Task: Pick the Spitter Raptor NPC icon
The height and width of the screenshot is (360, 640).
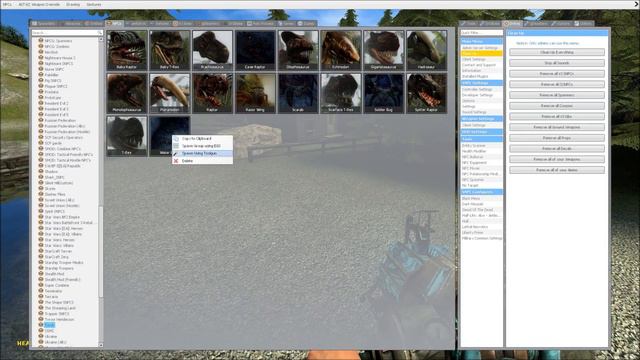Action: tap(427, 93)
